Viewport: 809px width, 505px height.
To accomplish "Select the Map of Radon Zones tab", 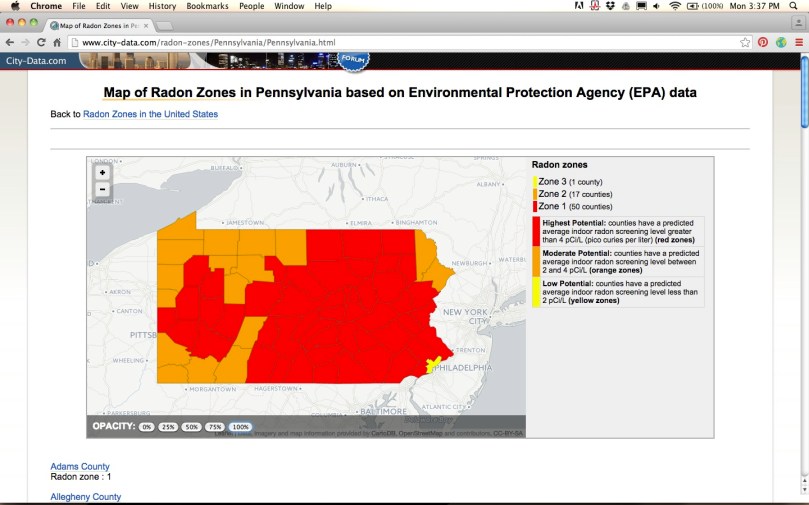I will click(98, 25).
